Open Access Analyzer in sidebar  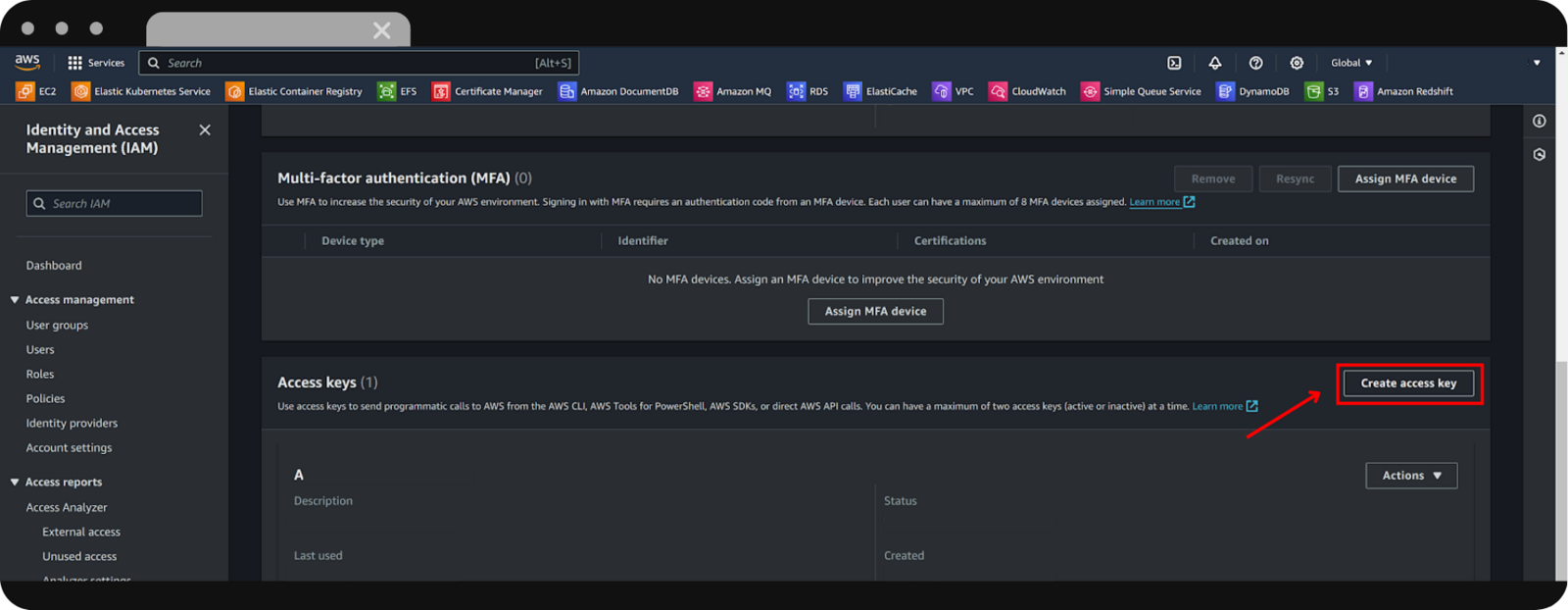(x=67, y=508)
